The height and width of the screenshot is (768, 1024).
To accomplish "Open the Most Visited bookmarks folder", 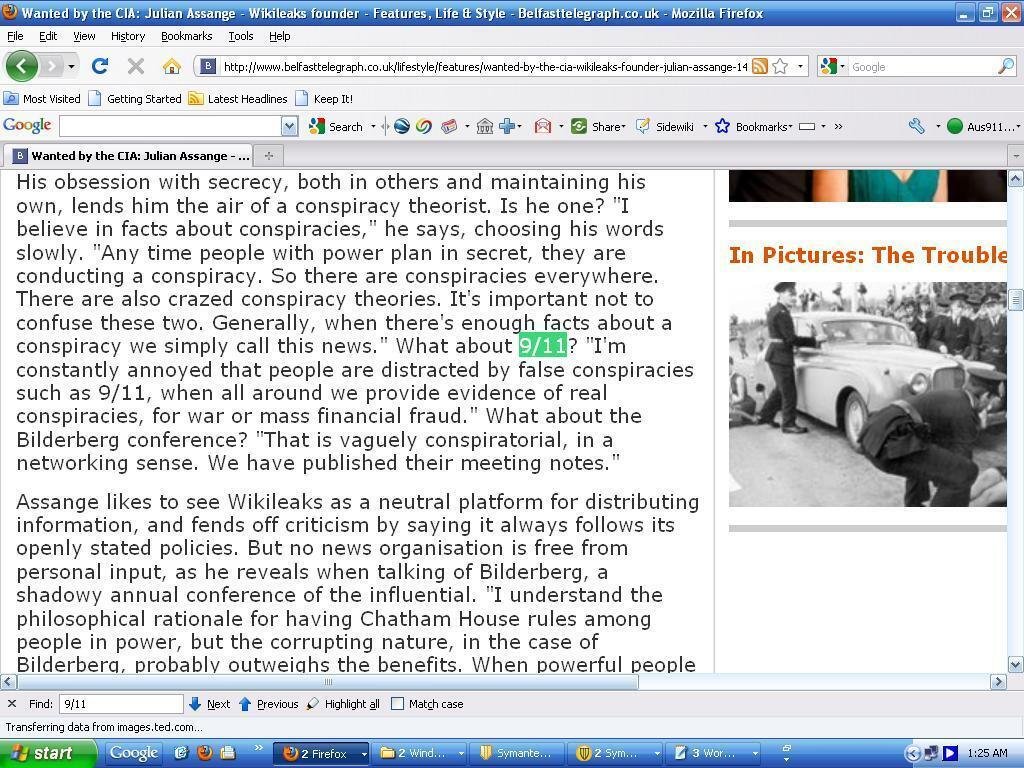I will 42,99.
